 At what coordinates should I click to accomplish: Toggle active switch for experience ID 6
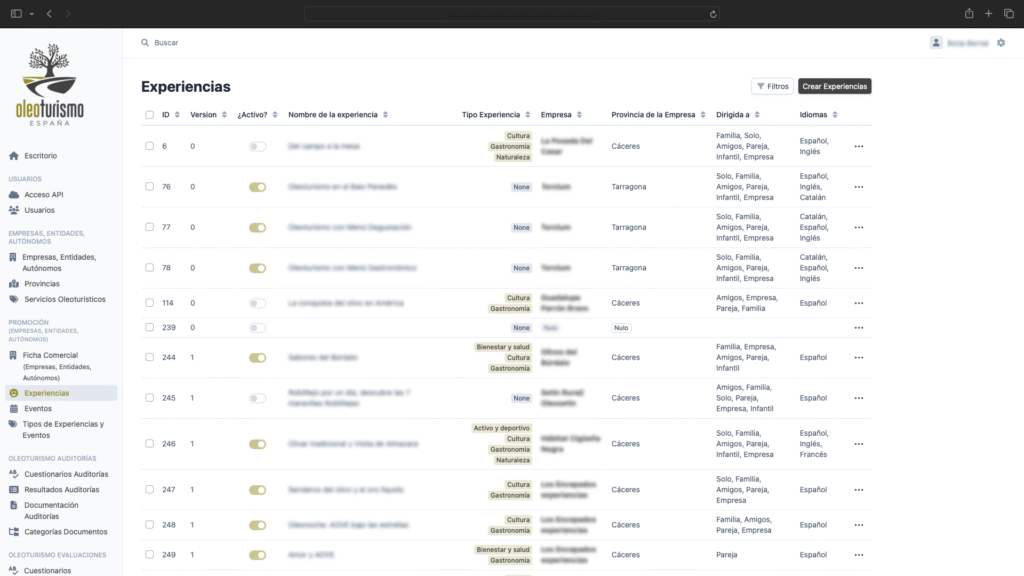pyautogui.click(x=257, y=146)
